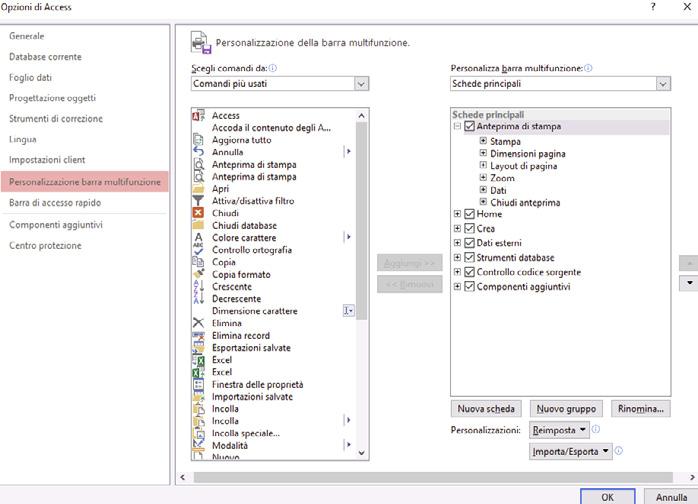698x504 pixels.
Task: Click the Copia icon
Action: [198, 262]
